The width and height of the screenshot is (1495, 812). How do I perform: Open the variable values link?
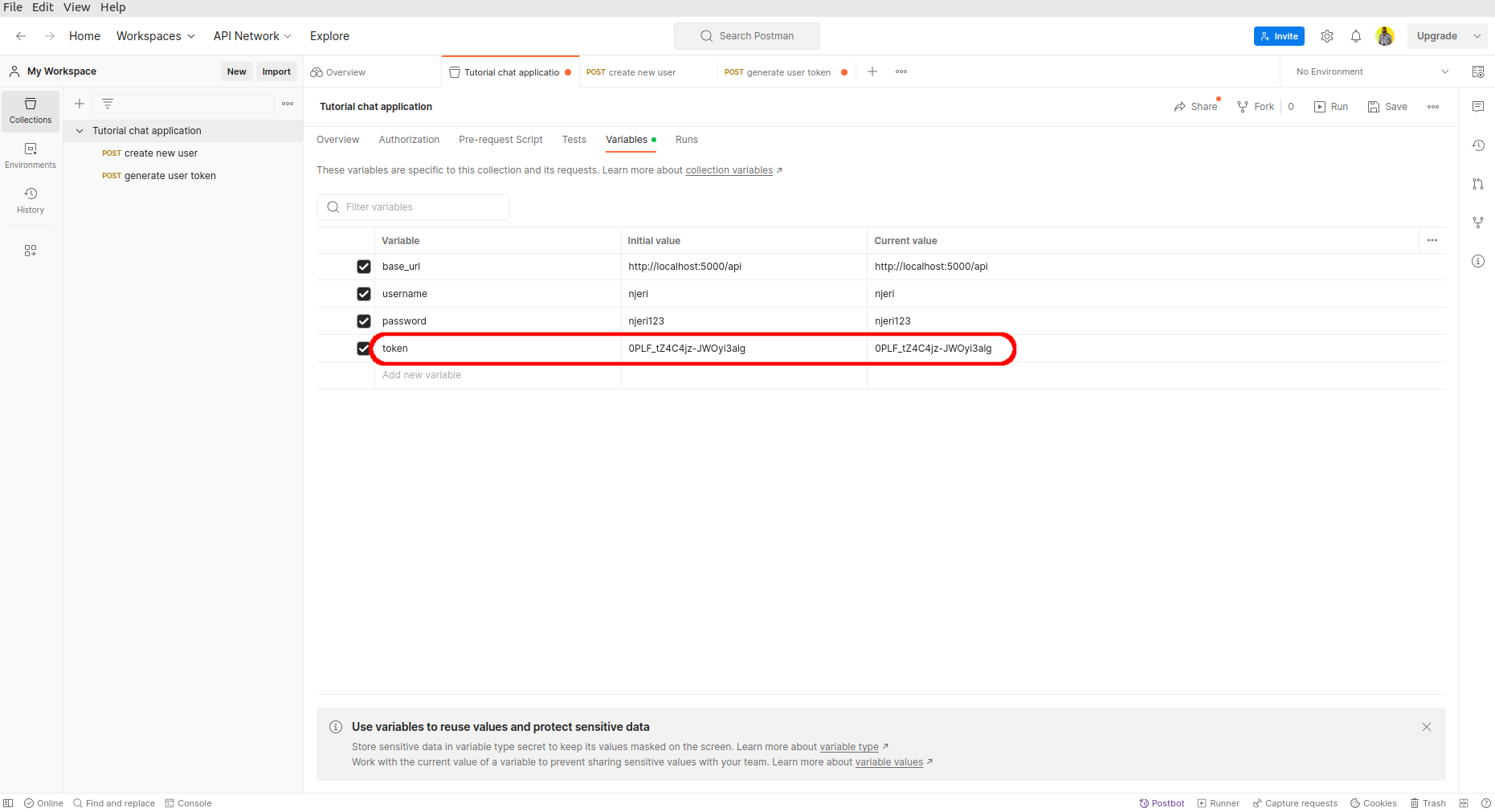(x=889, y=762)
